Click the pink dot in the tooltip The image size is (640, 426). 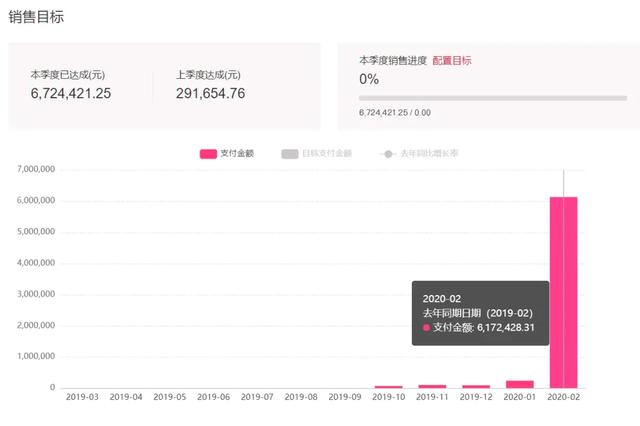pyautogui.click(x=427, y=327)
